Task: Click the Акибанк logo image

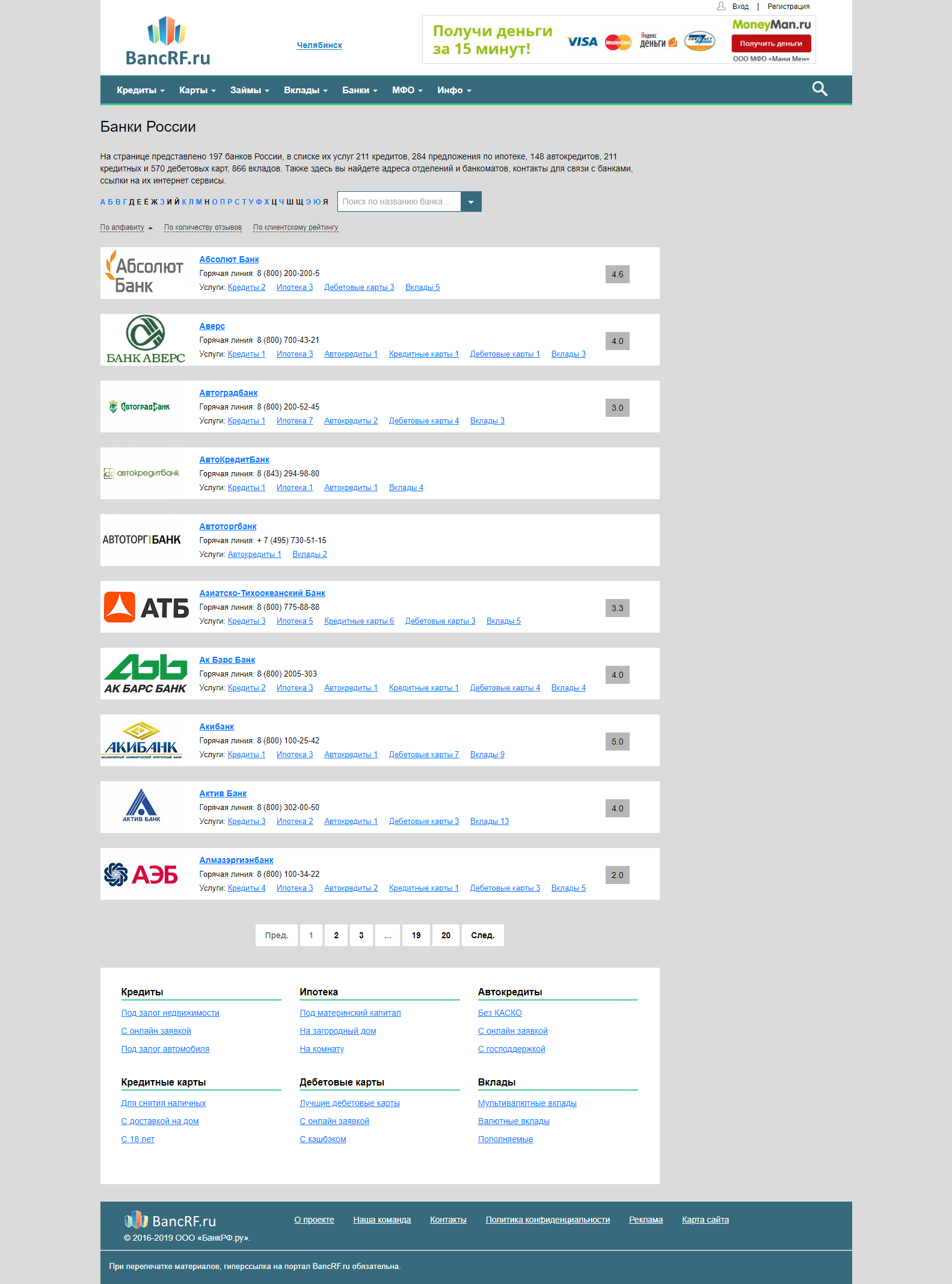Action: (x=141, y=740)
